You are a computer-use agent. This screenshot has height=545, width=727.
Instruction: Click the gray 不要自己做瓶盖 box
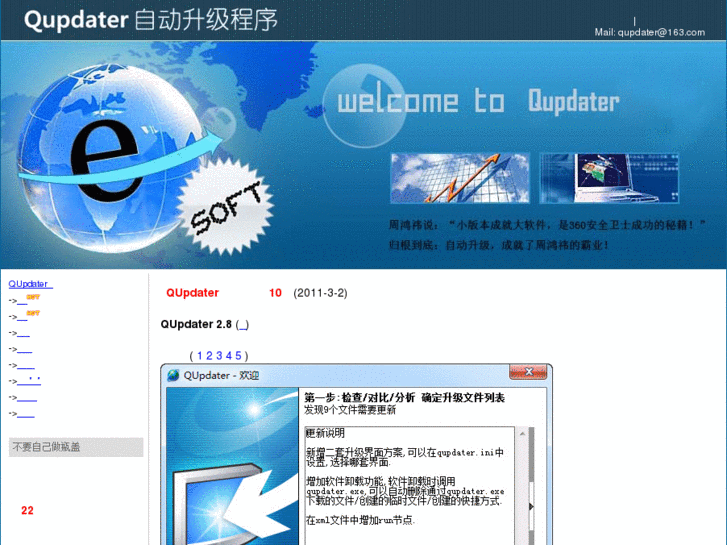pyautogui.click(x=76, y=447)
